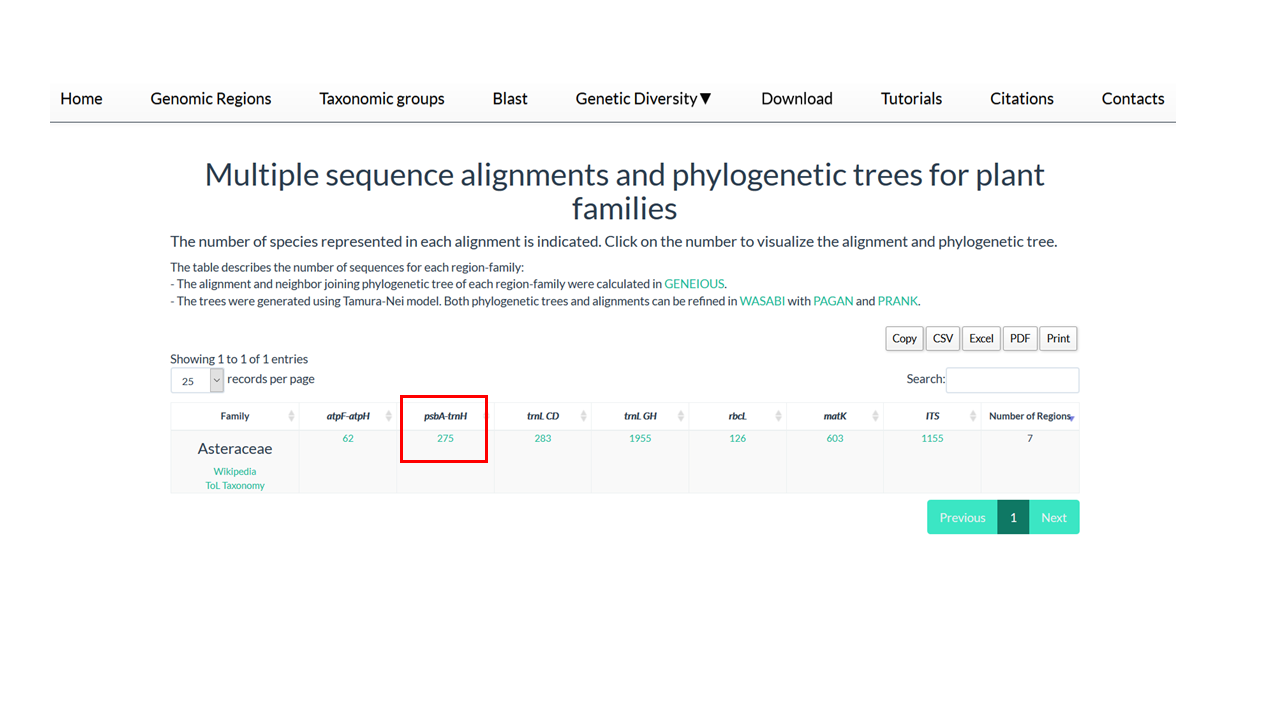The width and height of the screenshot is (1280, 720).
Task: Open trnL CD alignment with 283 species
Action: [x=543, y=438]
